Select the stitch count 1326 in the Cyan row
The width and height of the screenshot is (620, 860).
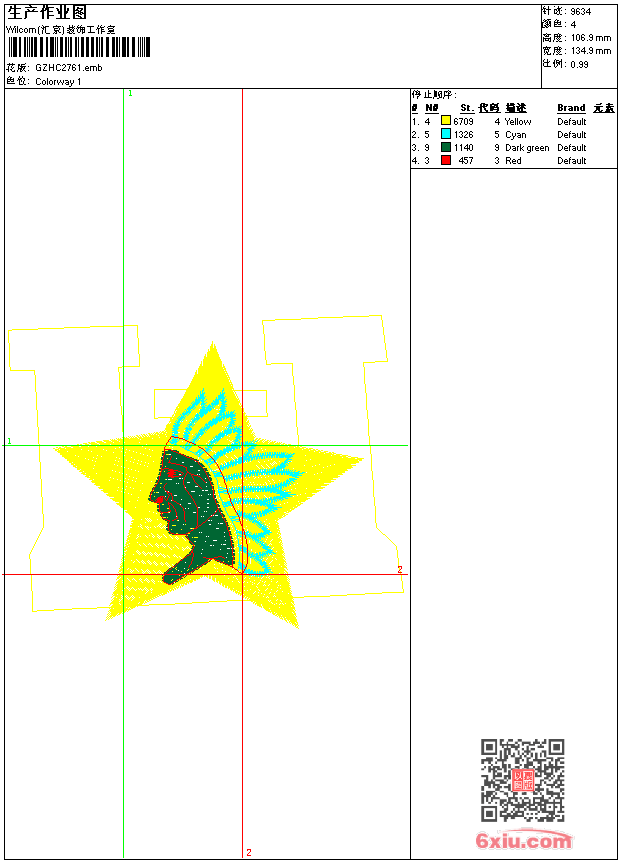(x=463, y=135)
